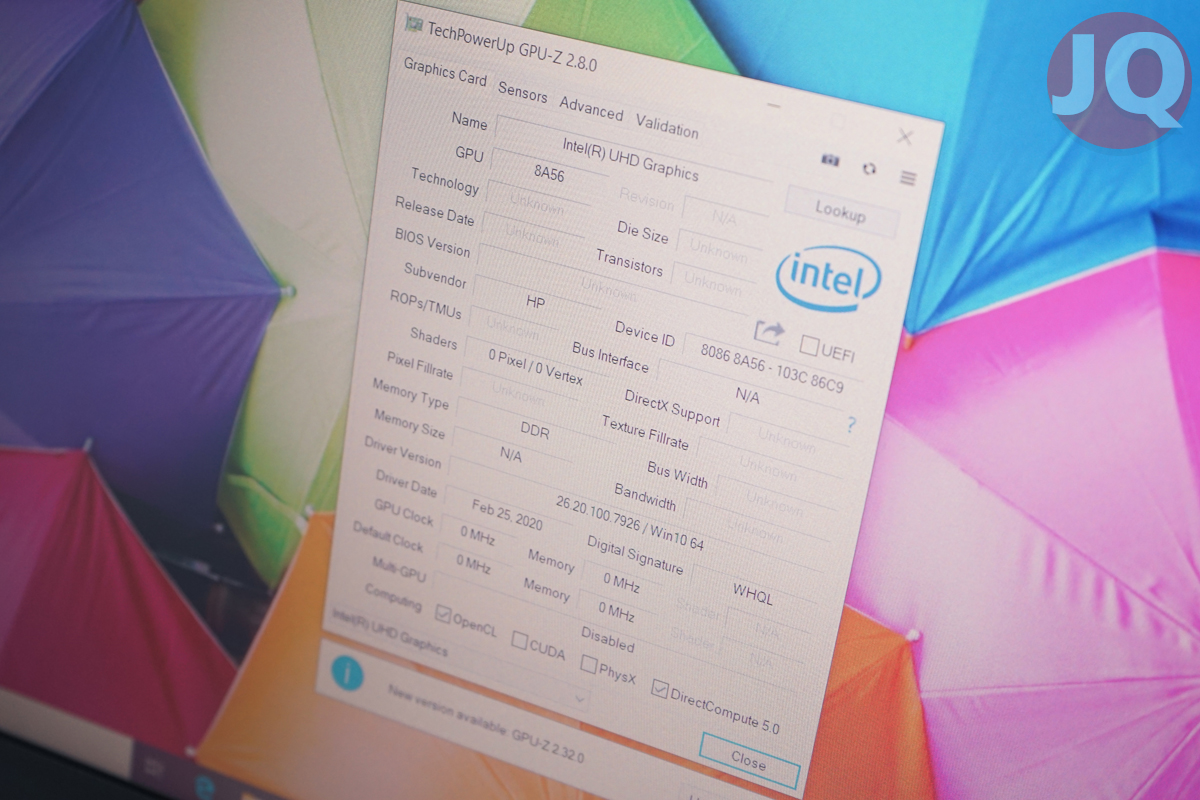The width and height of the screenshot is (1200, 800).
Task: Switch to the Advanced tab
Action: coord(591,109)
